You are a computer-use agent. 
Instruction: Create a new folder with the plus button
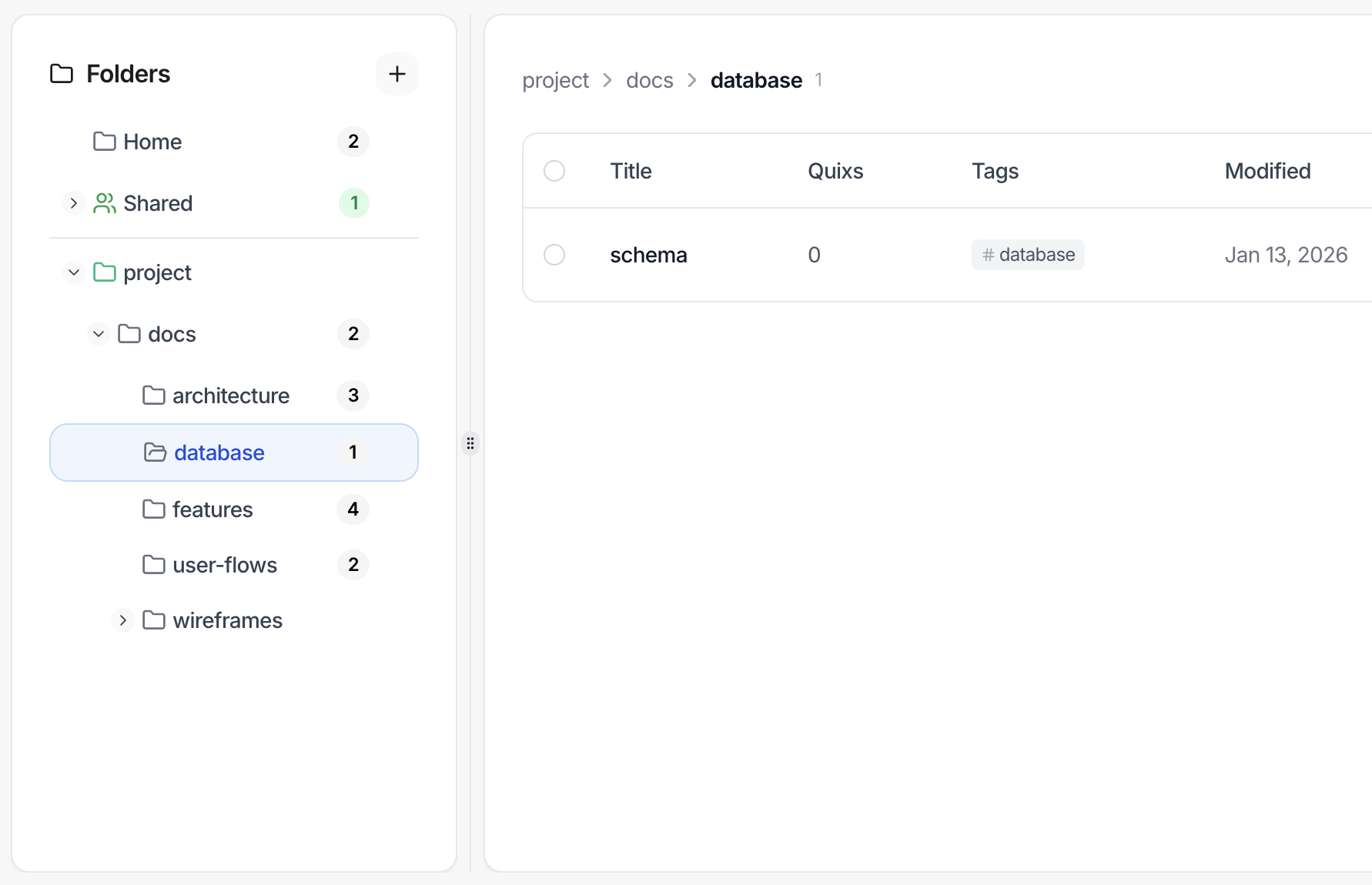pyautogui.click(x=397, y=73)
